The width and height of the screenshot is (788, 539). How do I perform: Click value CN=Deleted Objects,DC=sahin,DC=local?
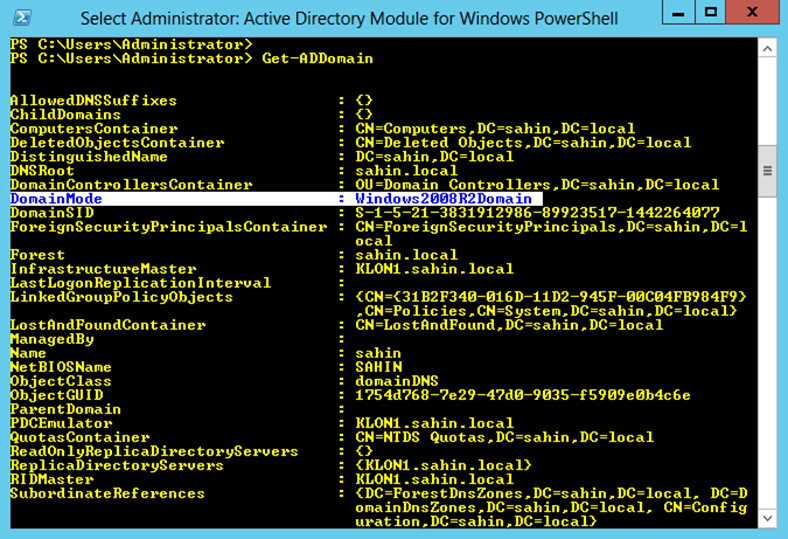[x=523, y=143]
